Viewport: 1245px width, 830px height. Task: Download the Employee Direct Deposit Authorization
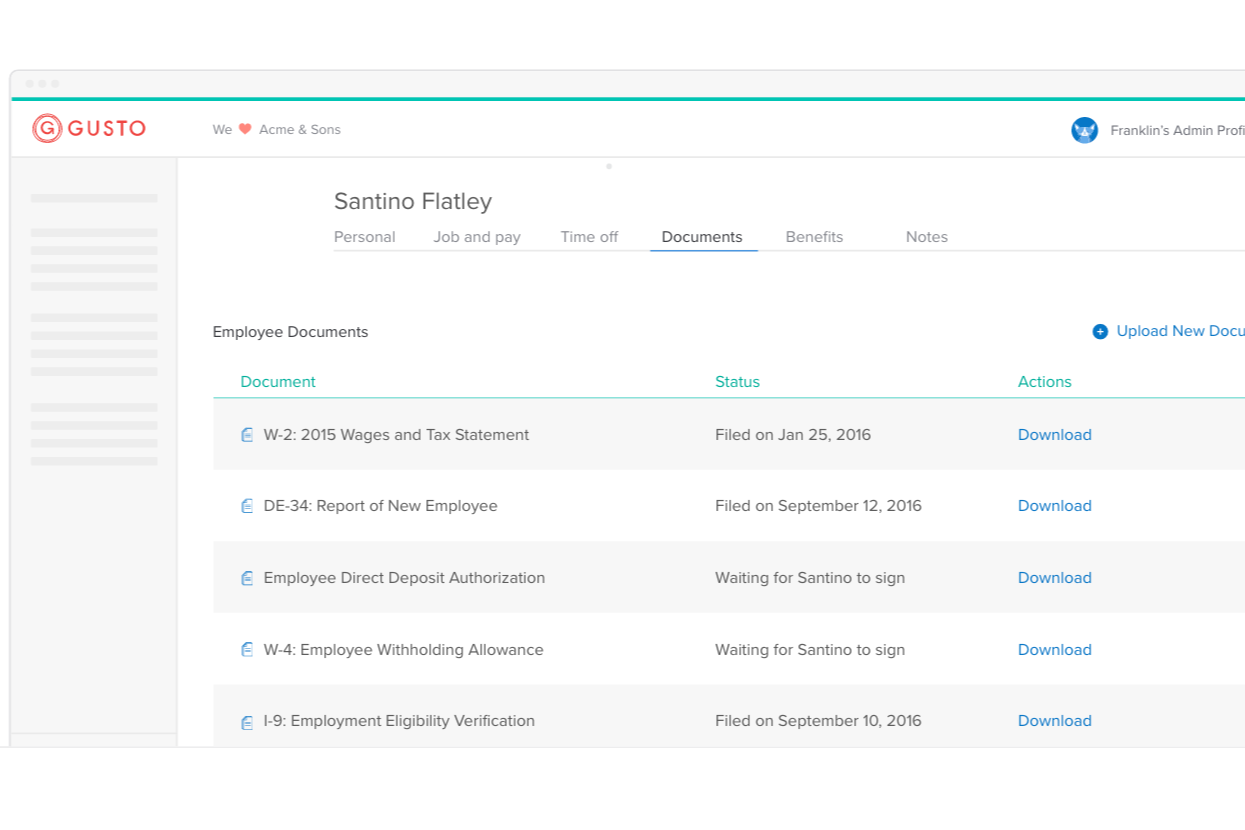click(x=1054, y=578)
